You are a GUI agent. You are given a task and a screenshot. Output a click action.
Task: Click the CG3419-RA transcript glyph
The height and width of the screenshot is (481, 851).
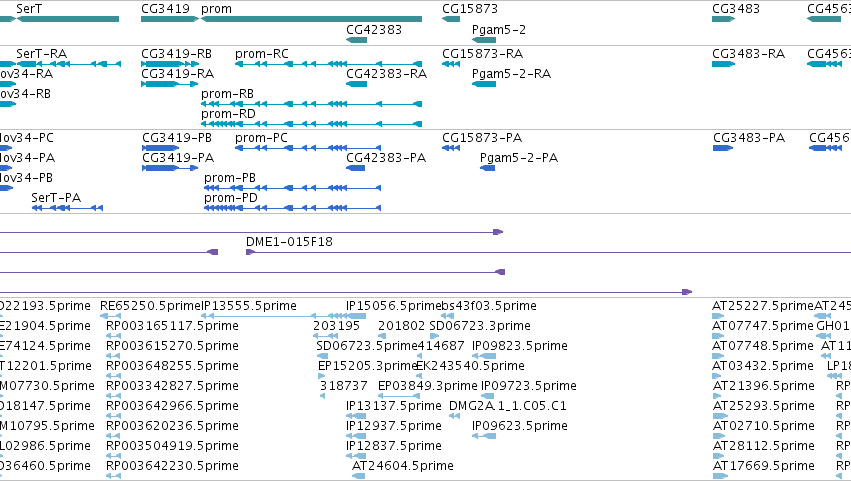pyautogui.click(x=169, y=84)
